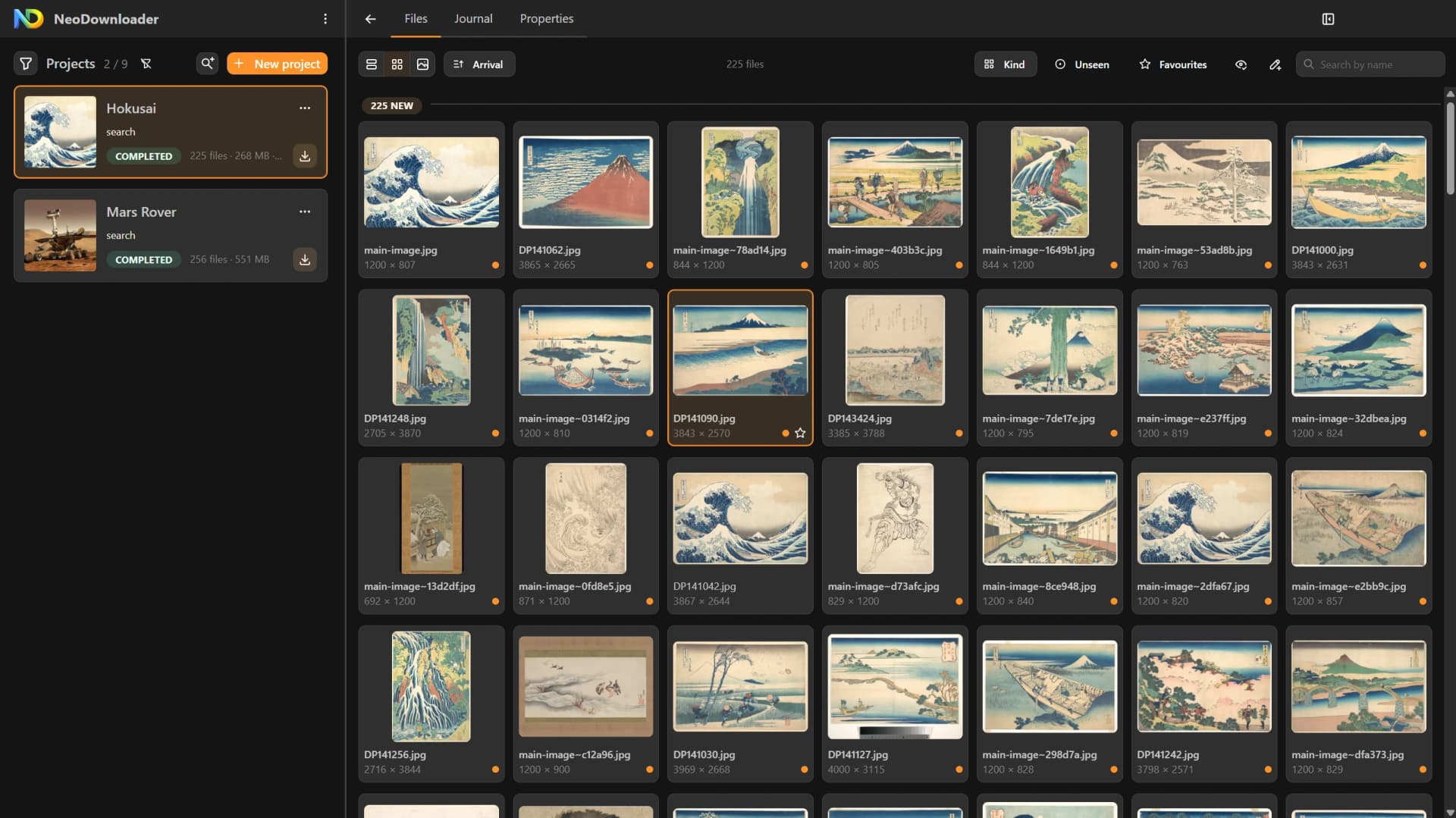The height and width of the screenshot is (818, 1456).
Task: Select the DP141248.jpg file name
Action: [395, 418]
